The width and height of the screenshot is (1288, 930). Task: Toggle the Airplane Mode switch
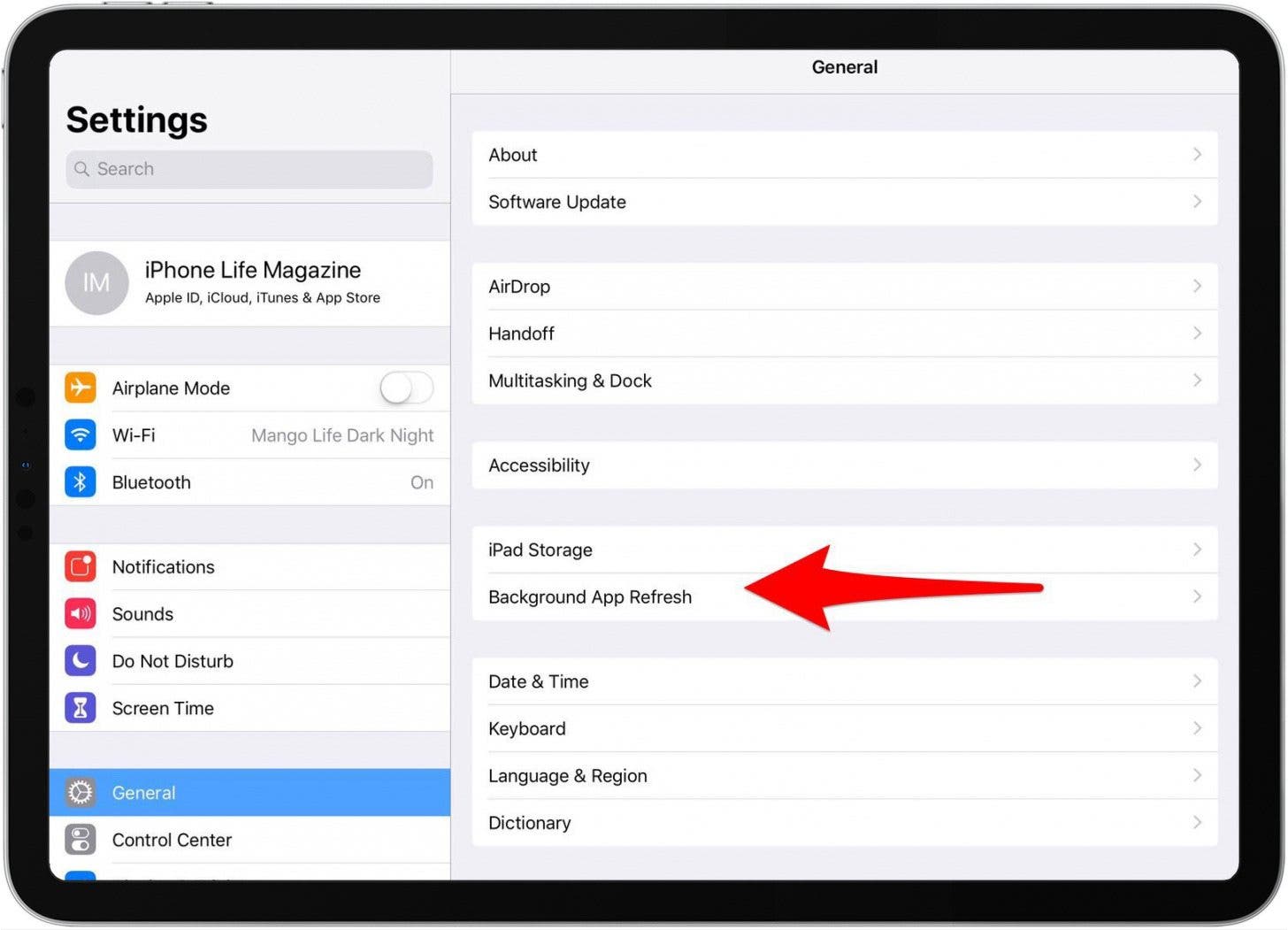coord(406,388)
